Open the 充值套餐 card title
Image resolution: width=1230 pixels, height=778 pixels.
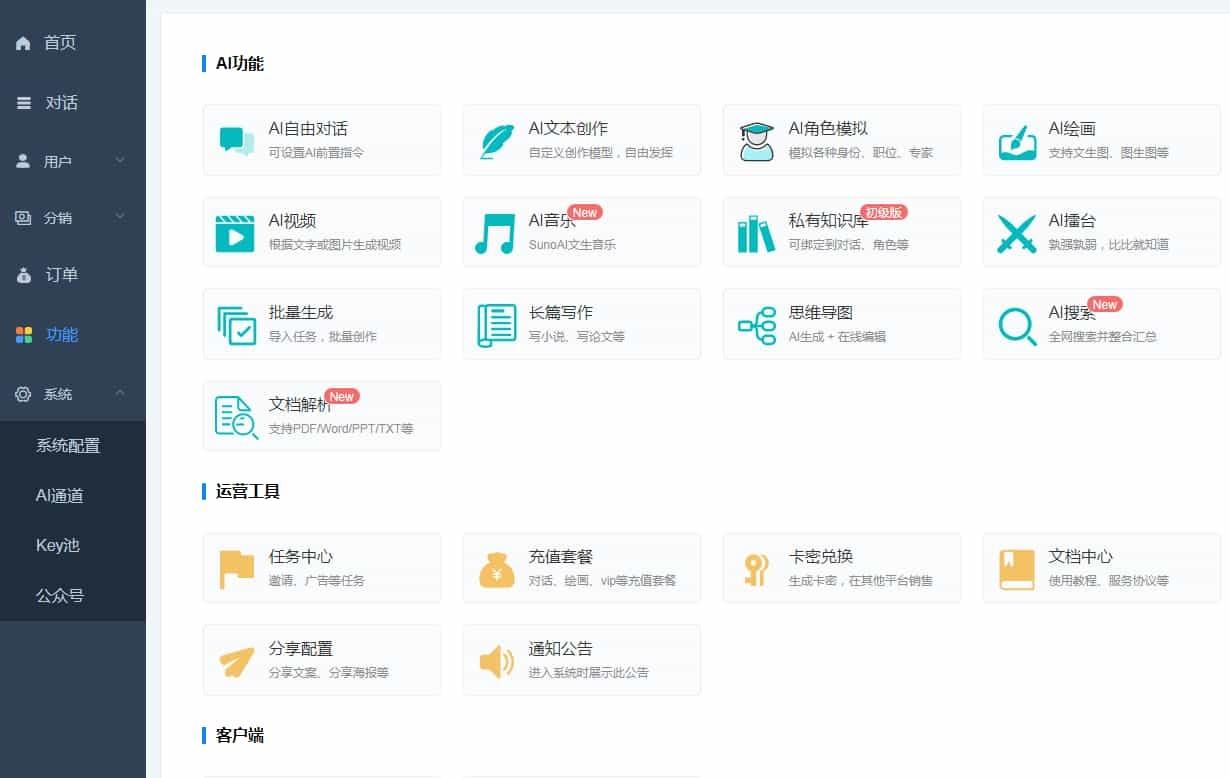[x=561, y=557]
